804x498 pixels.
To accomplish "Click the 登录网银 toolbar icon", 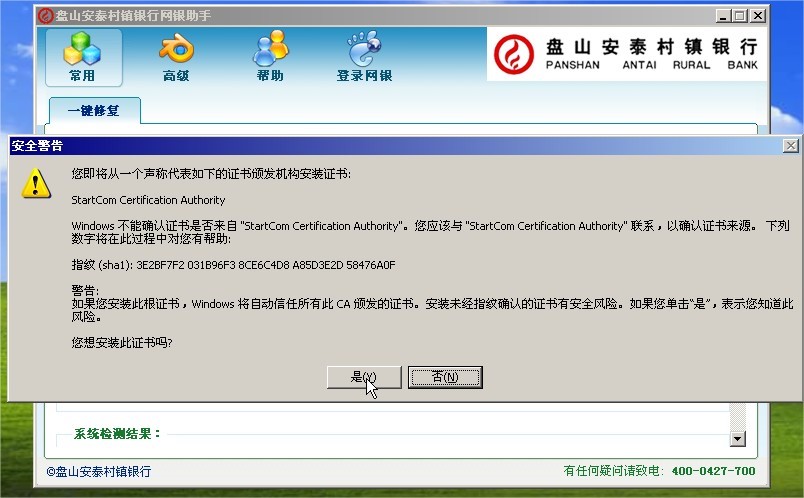I will 365,57.
